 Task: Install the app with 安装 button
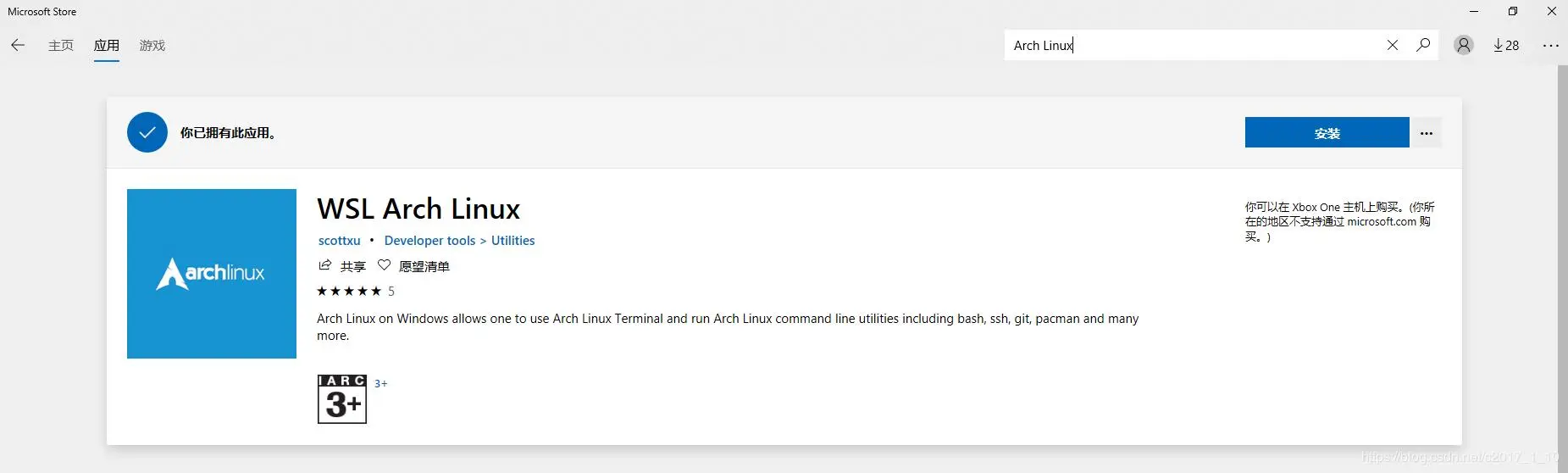pos(1327,133)
